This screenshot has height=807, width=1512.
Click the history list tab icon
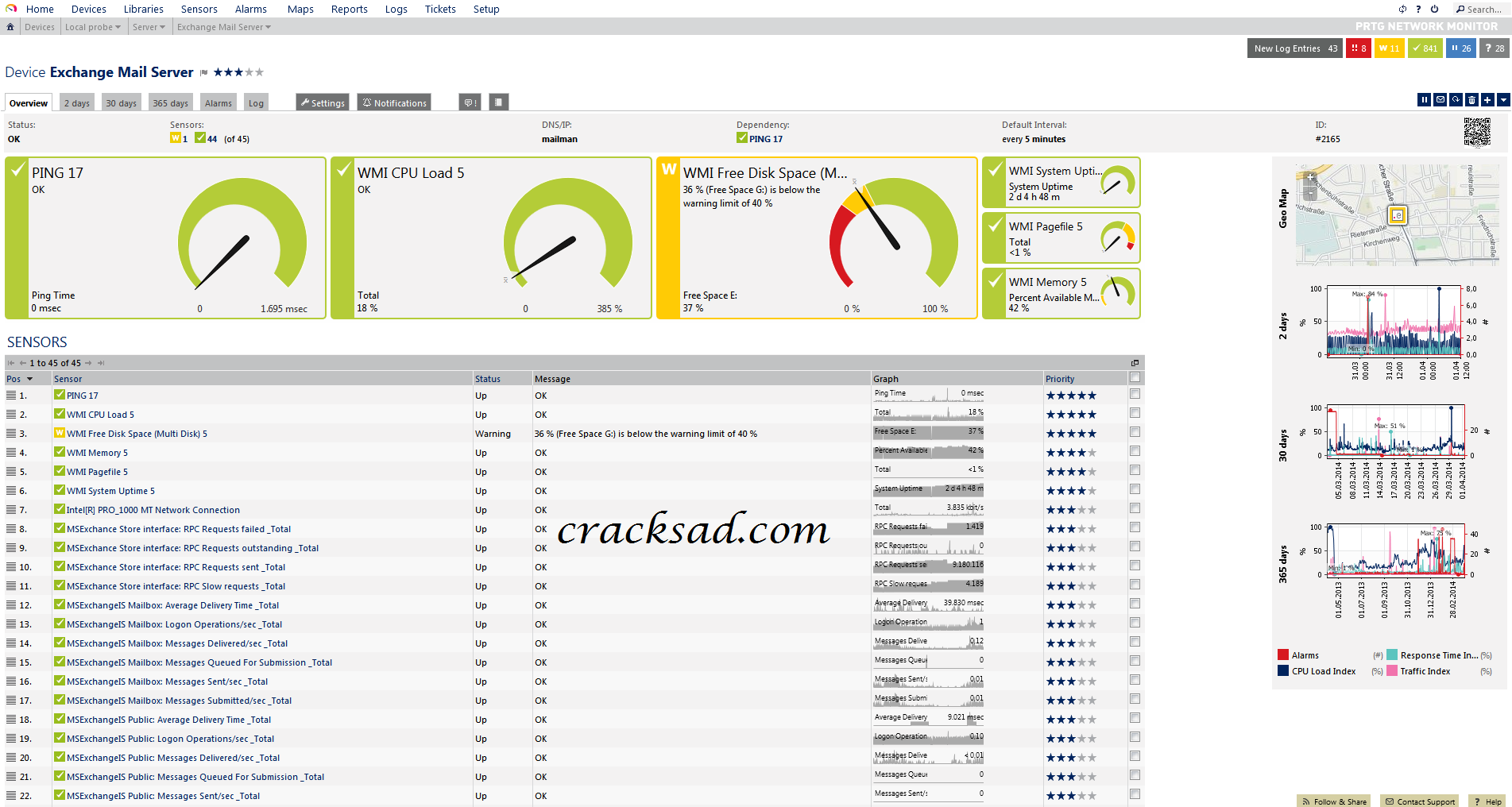498,102
